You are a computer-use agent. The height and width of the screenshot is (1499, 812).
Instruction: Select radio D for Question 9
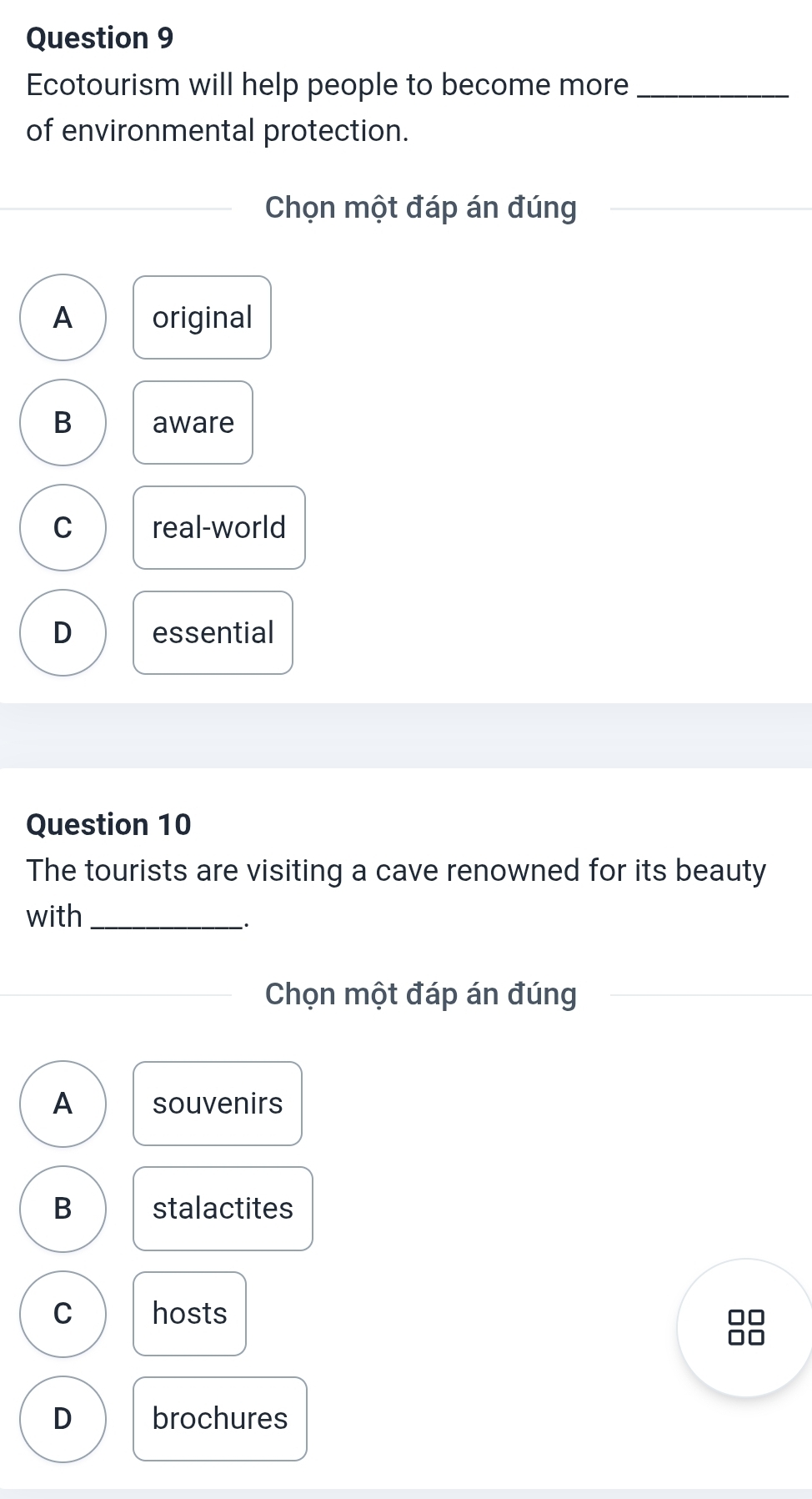point(63,632)
